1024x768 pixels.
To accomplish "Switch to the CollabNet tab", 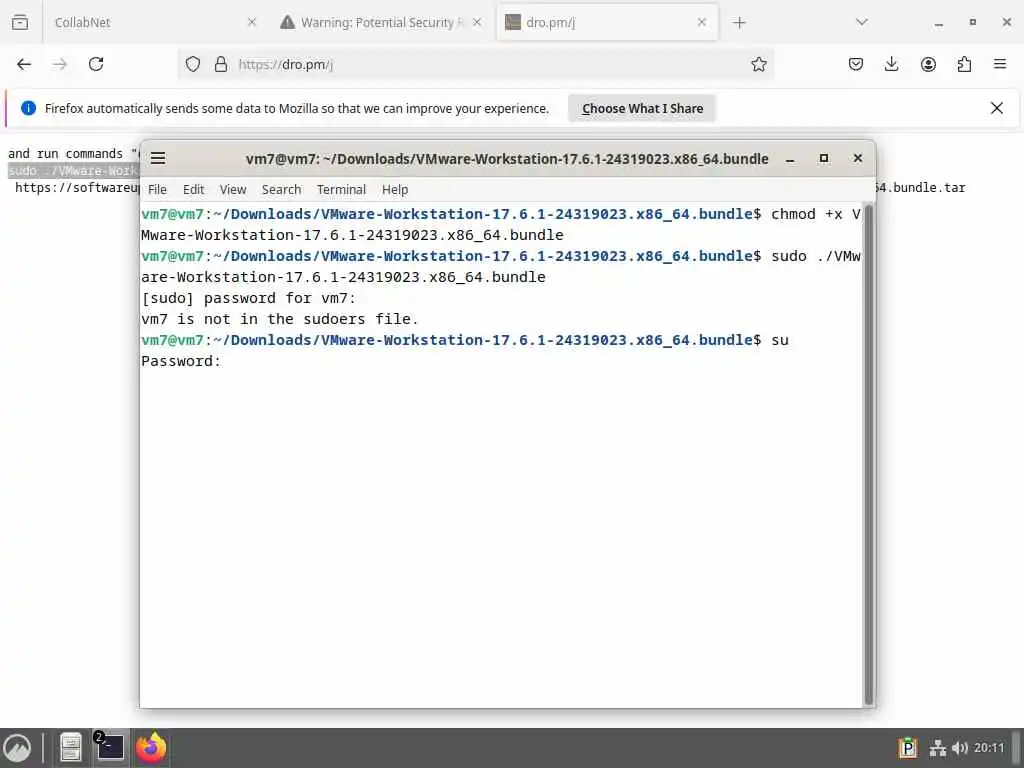I will tap(155, 22).
